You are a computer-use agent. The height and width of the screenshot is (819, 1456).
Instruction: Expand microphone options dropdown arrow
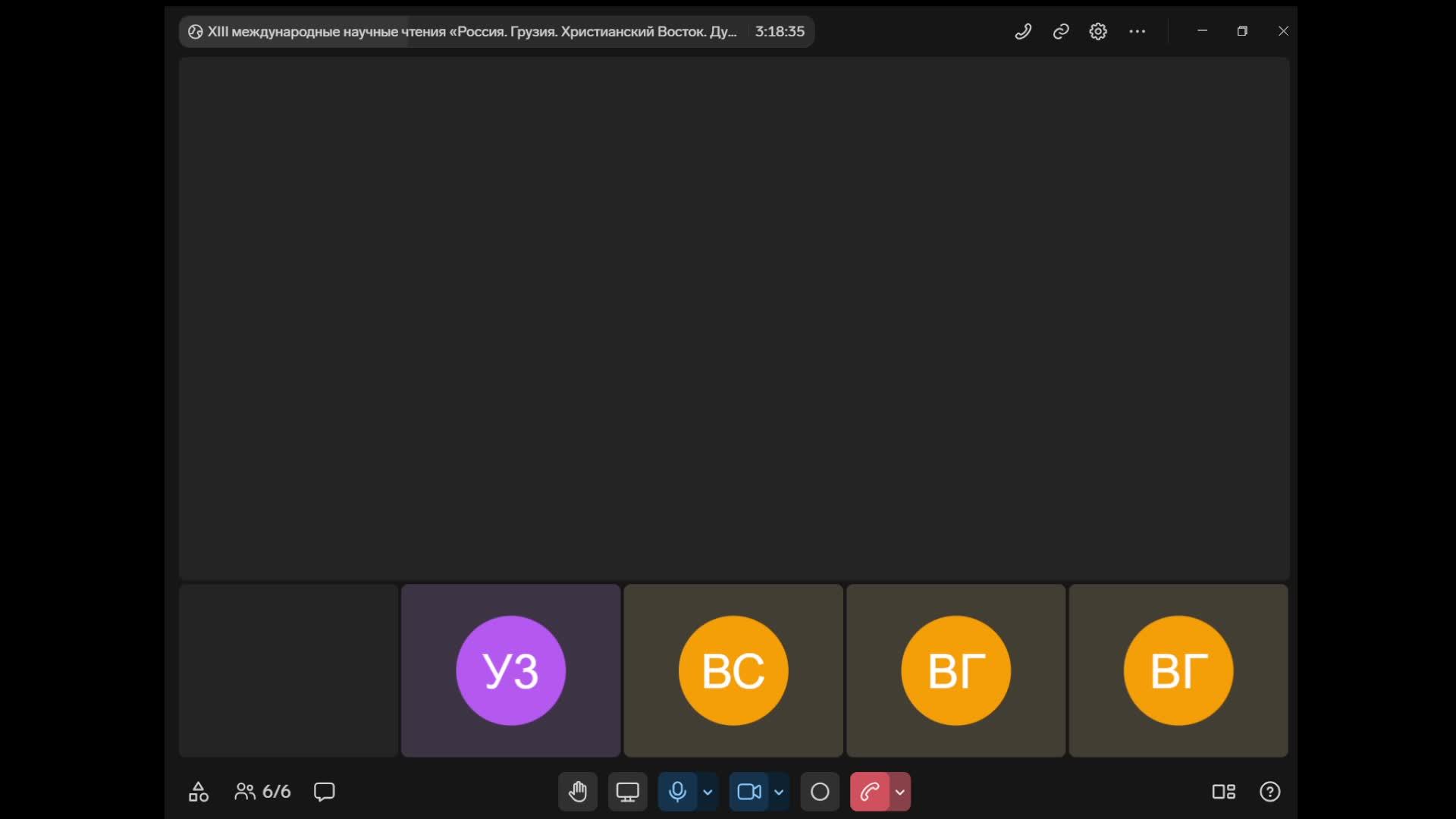(x=708, y=792)
